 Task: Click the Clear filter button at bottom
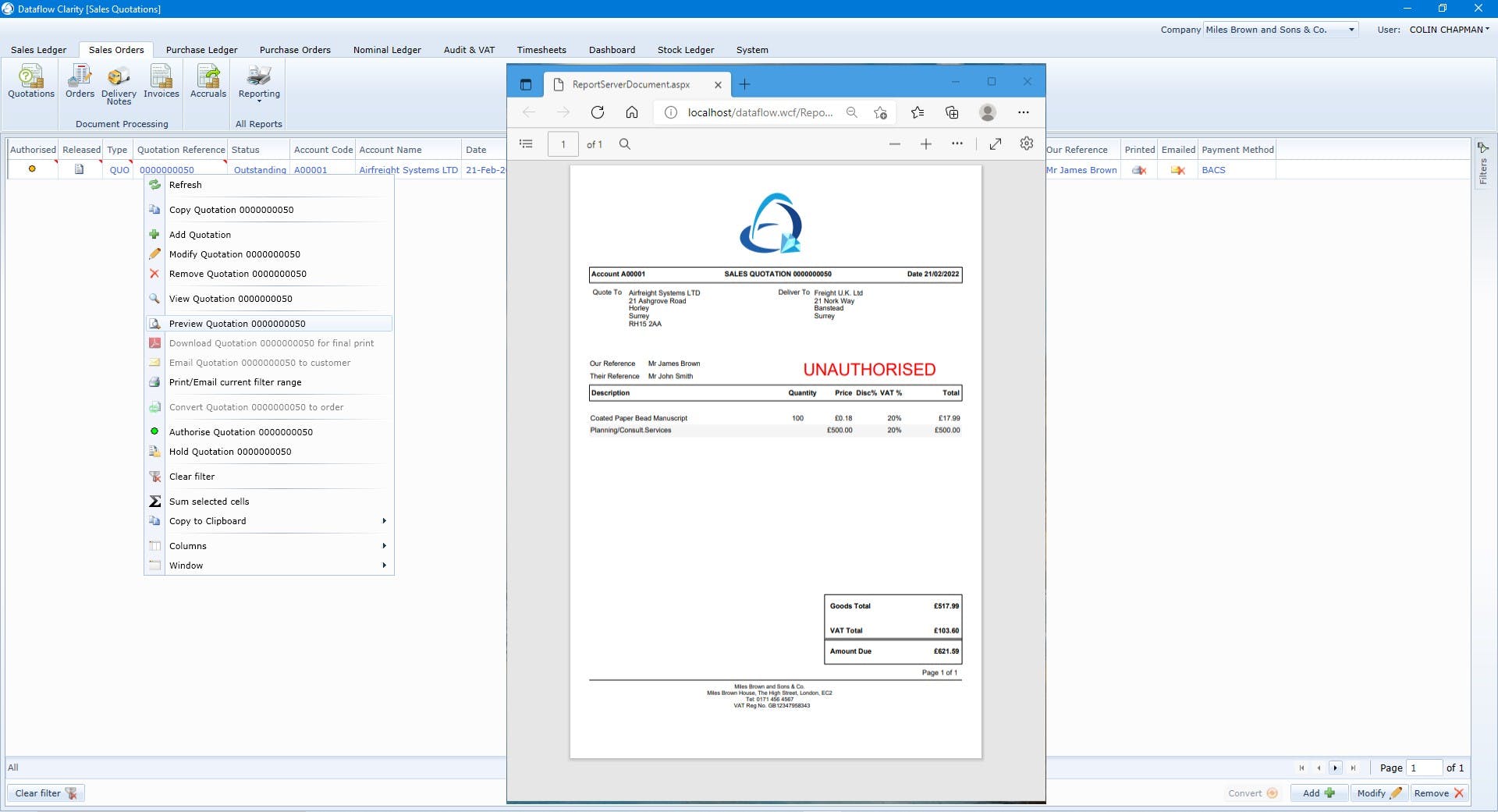[46, 793]
